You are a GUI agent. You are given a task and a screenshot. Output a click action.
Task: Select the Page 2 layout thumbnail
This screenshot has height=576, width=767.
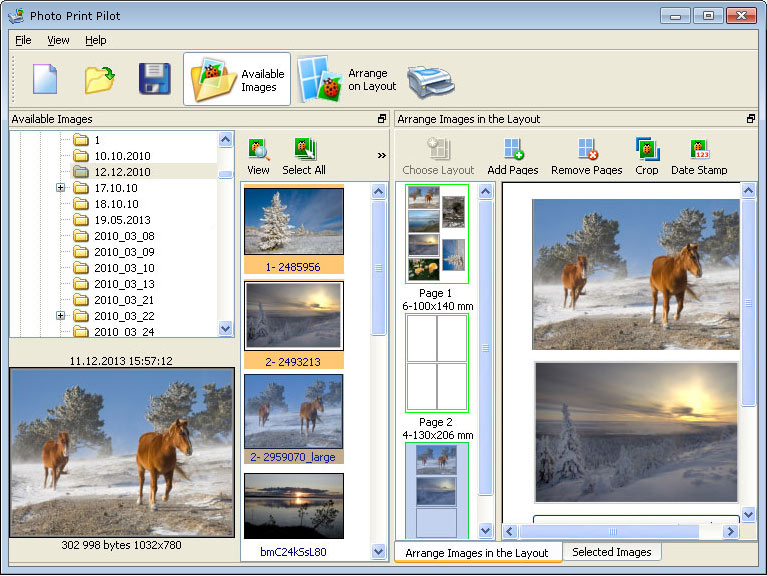pos(437,362)
